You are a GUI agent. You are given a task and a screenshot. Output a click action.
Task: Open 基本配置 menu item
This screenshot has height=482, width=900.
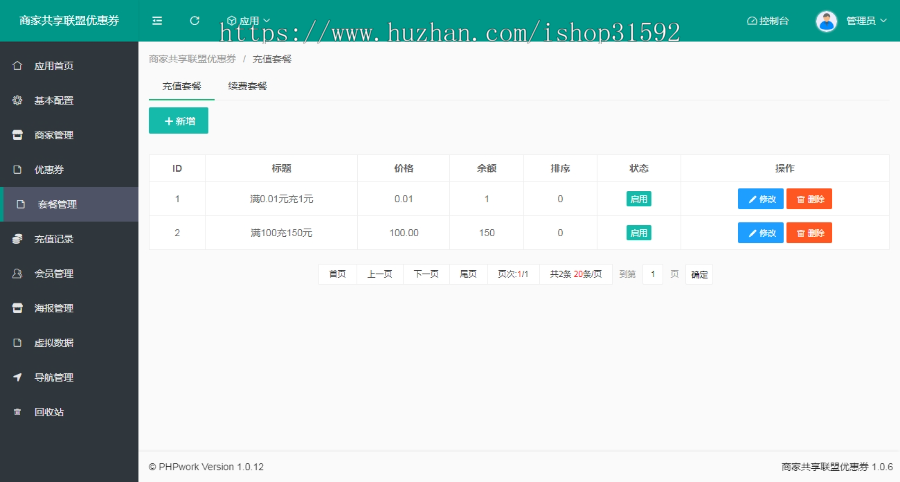pos(54,100)
